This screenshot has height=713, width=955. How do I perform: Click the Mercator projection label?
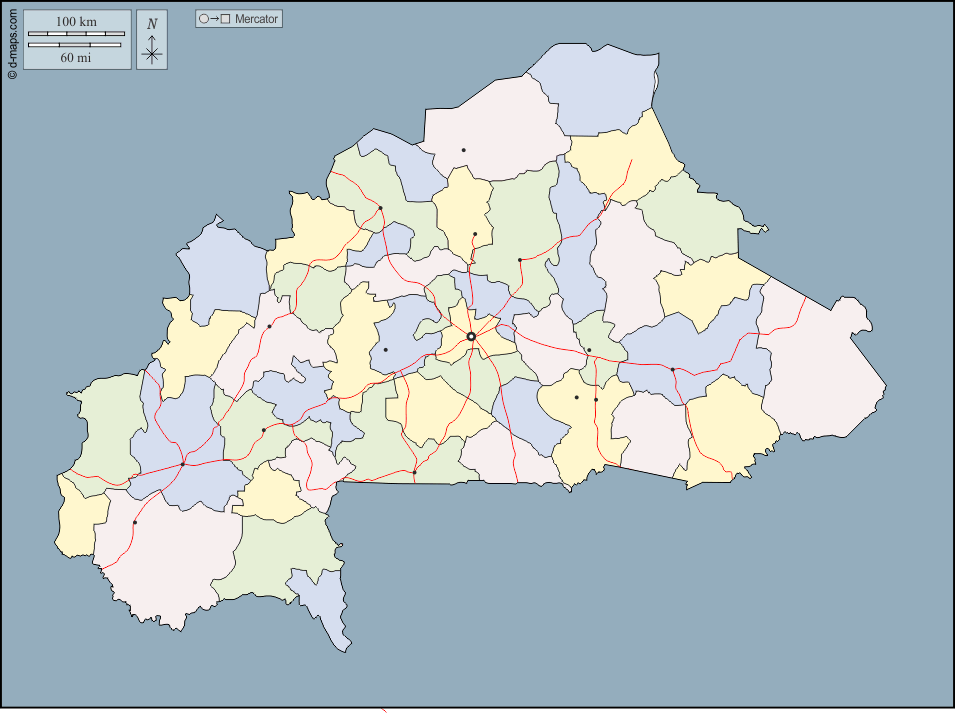pos(257,19)
